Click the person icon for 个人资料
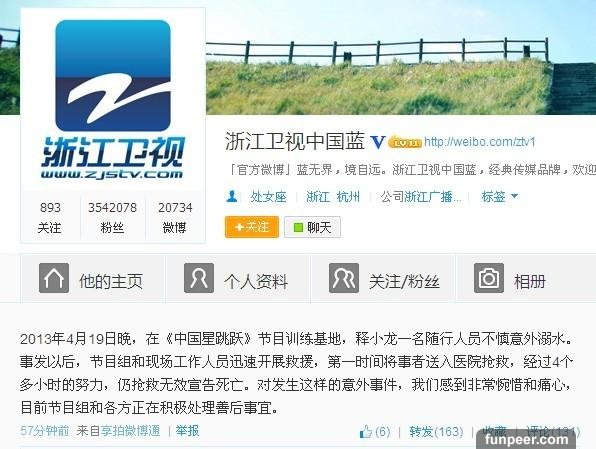Image resolution: width=596 pixels, height=449 pixels. 199,278
